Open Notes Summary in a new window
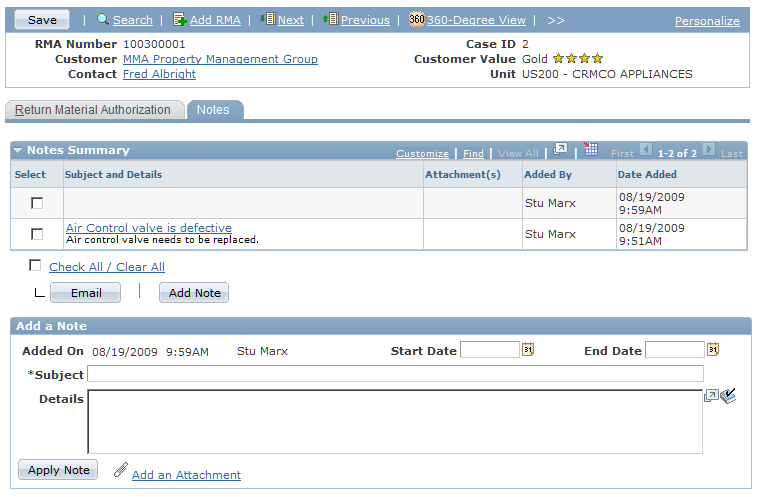The image size is (761, 497). (561, 150)
